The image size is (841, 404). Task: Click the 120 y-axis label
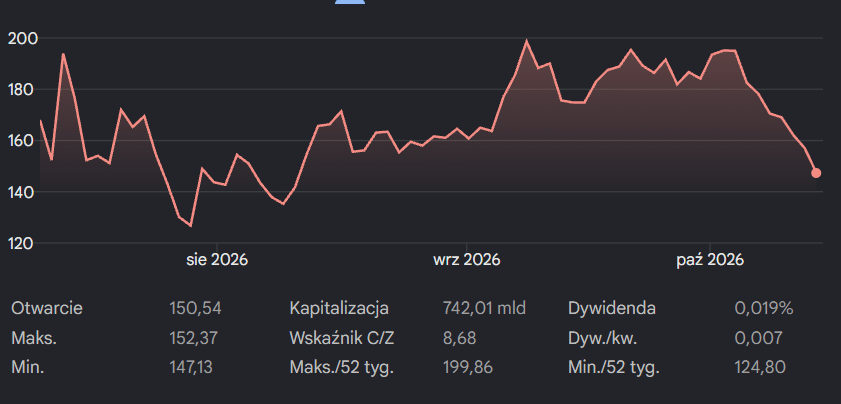19,243
